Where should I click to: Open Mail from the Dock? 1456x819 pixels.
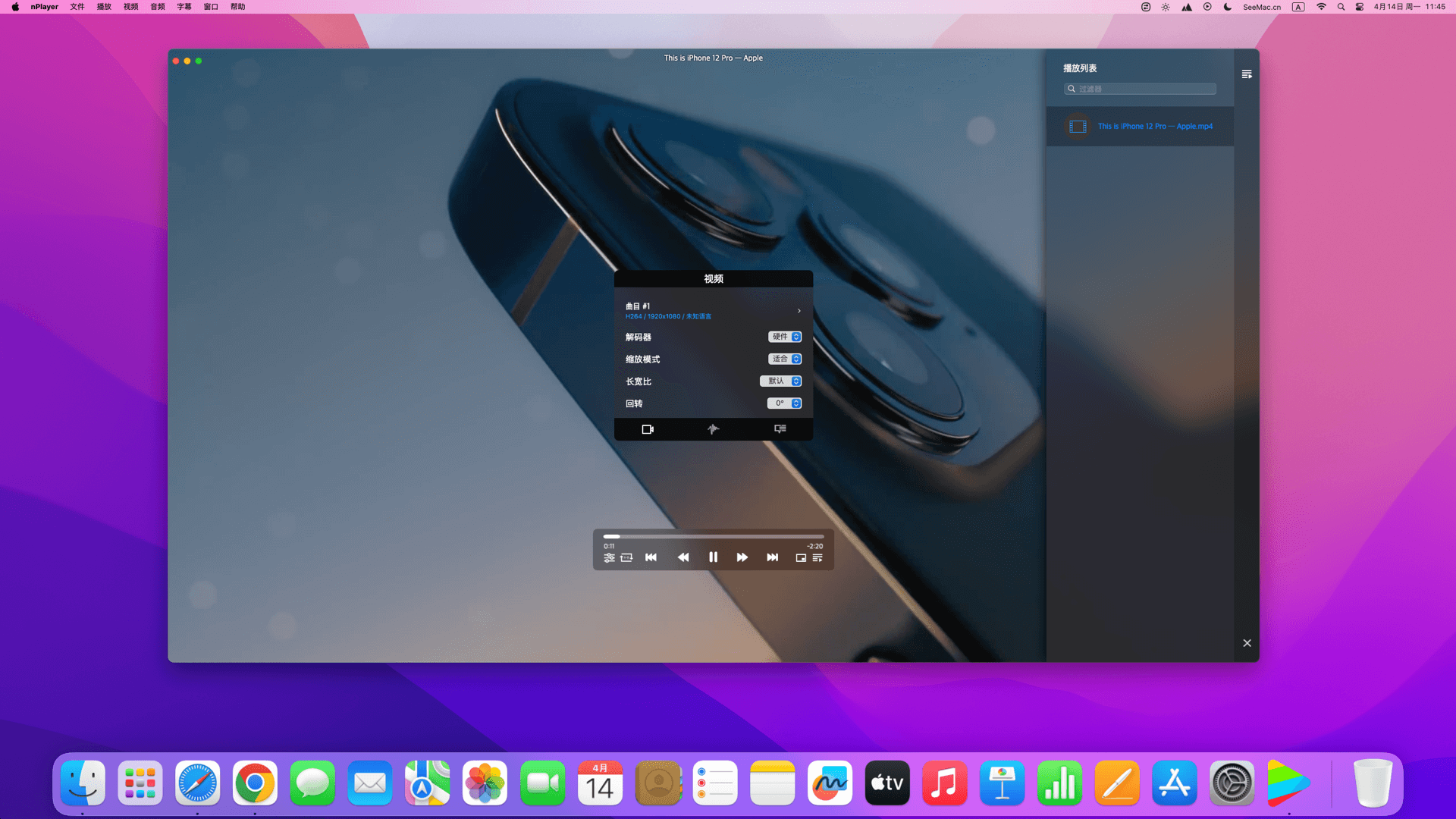point(370,783)
